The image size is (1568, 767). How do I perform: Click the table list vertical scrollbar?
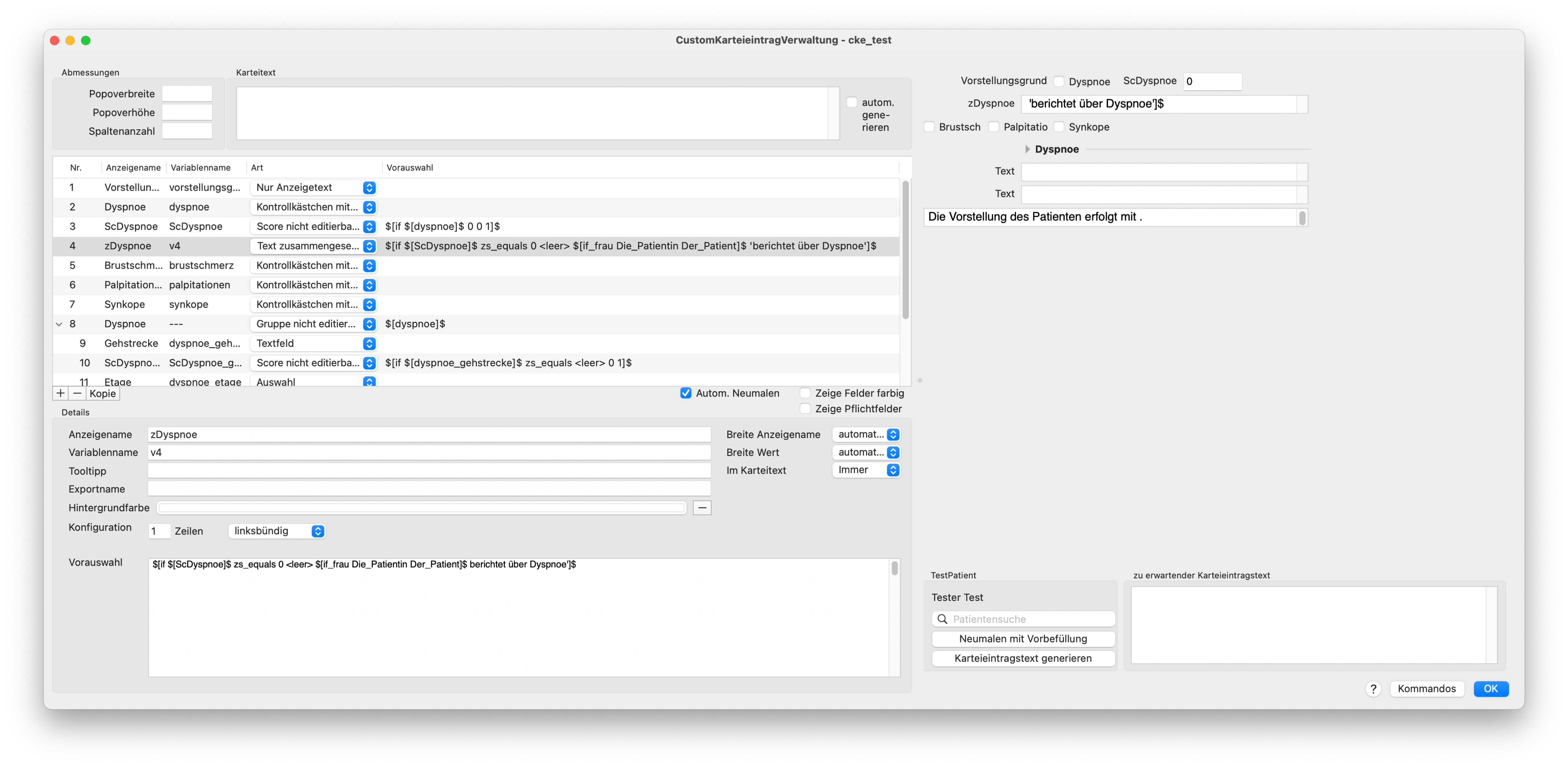click(x=905, y=249)
